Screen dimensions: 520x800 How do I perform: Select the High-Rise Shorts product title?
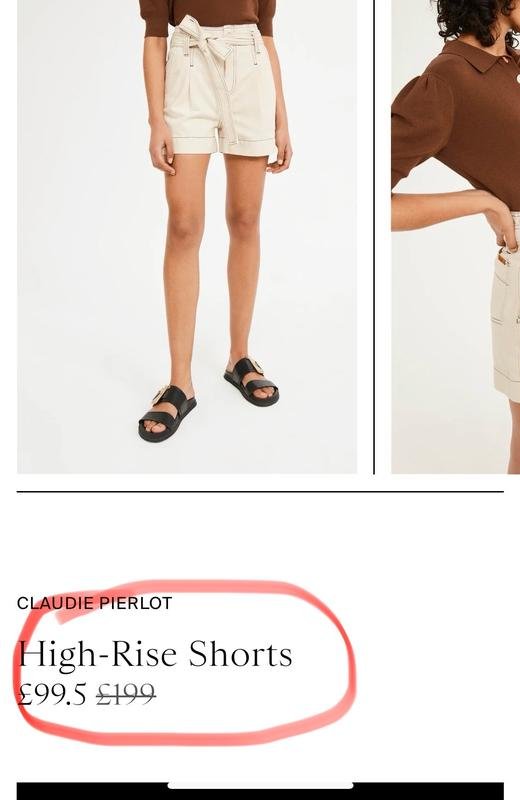[x=155, y=654]
